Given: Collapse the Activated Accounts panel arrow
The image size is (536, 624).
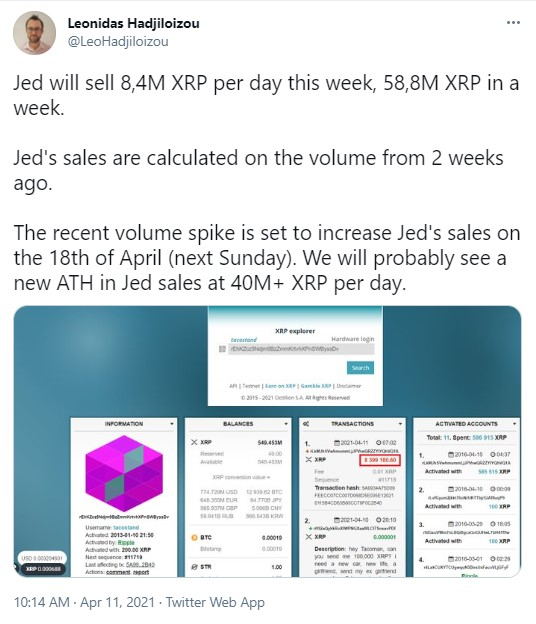Looking at the screenshot, I should click(514, 424).
